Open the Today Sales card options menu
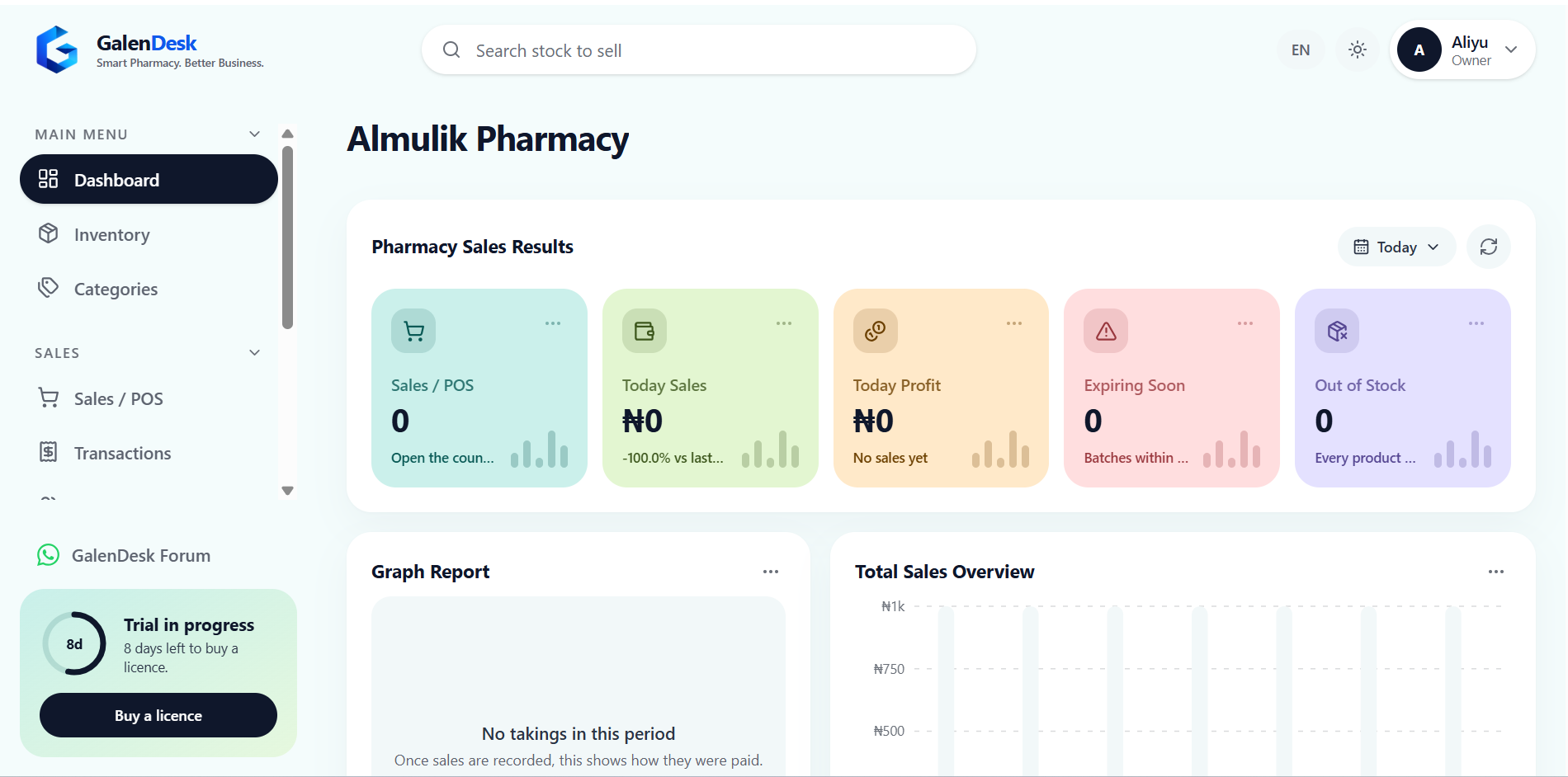1568x777 pixels. 784,323
